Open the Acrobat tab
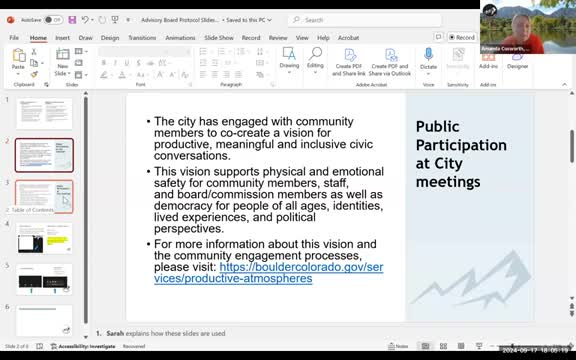Screen dimensions: 576x360 tap(348, 37)
